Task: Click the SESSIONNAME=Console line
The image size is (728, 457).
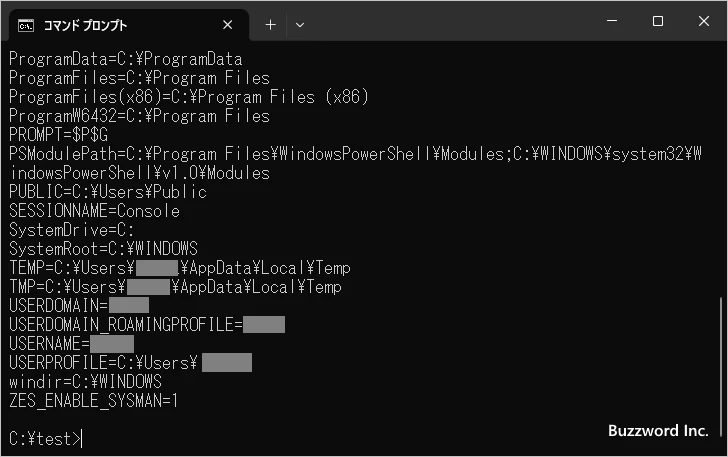Action: coord(94,211)
